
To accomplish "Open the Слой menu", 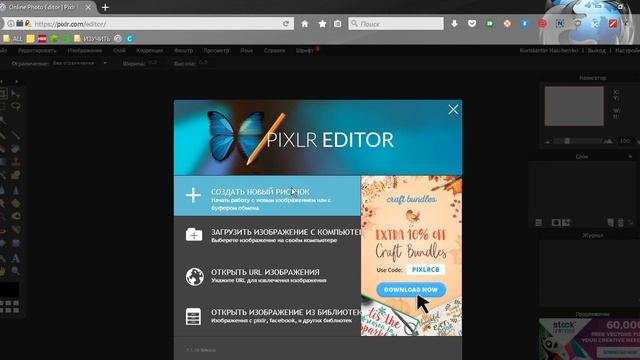I will pyautogui.click(x=119, y=51).
